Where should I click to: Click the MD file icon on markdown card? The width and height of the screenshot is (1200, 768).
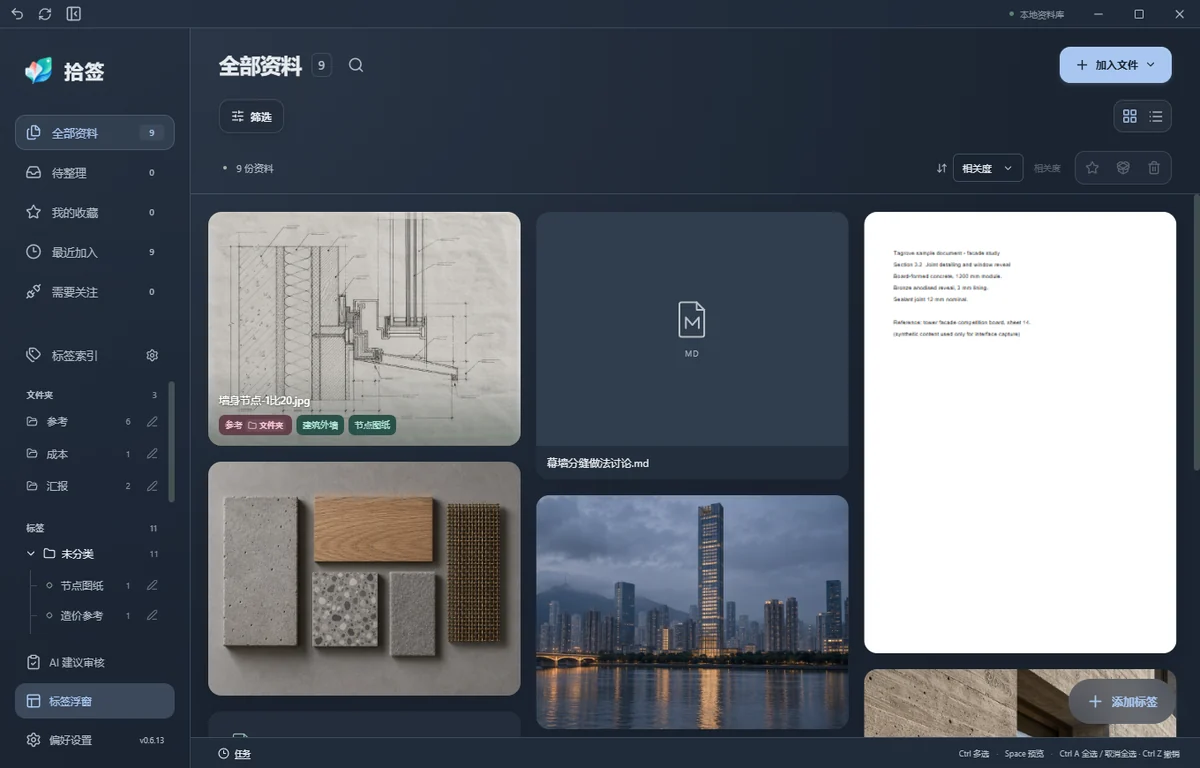pyautogui.click(x=692, y=320)
